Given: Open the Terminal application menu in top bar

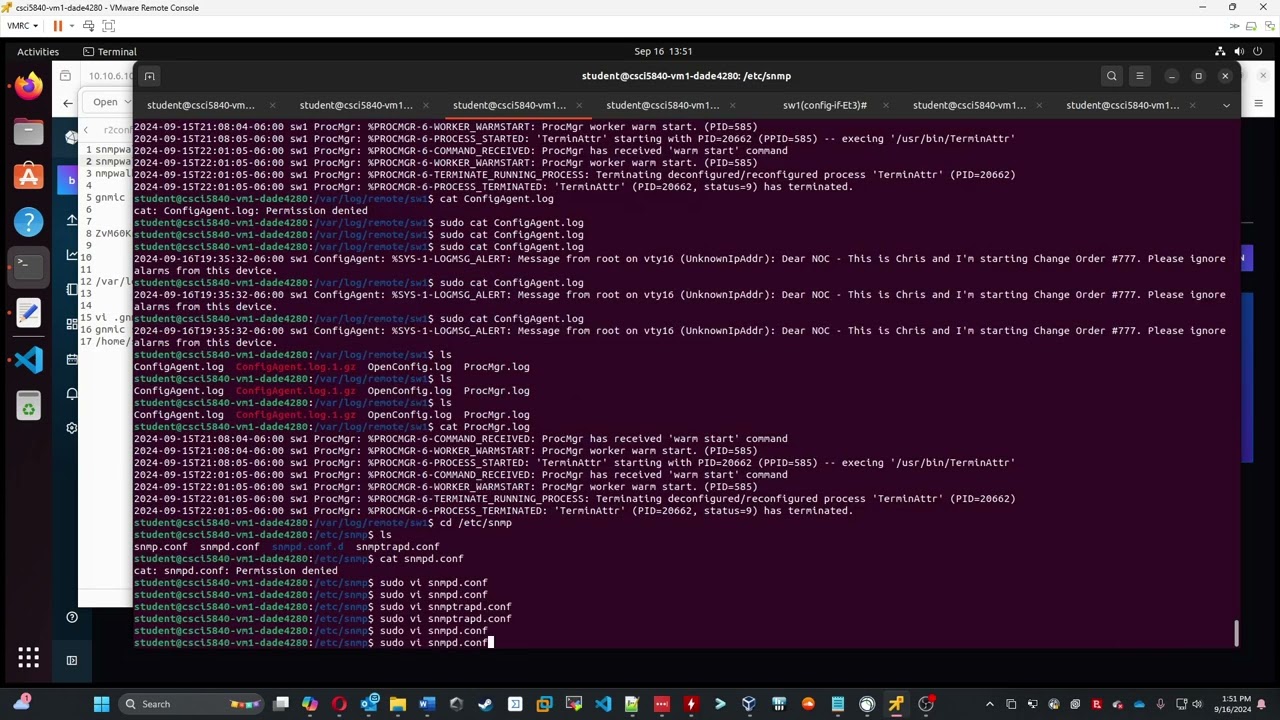Looking at the screenshot, I should pyautogui.click(x=109, y=51).
